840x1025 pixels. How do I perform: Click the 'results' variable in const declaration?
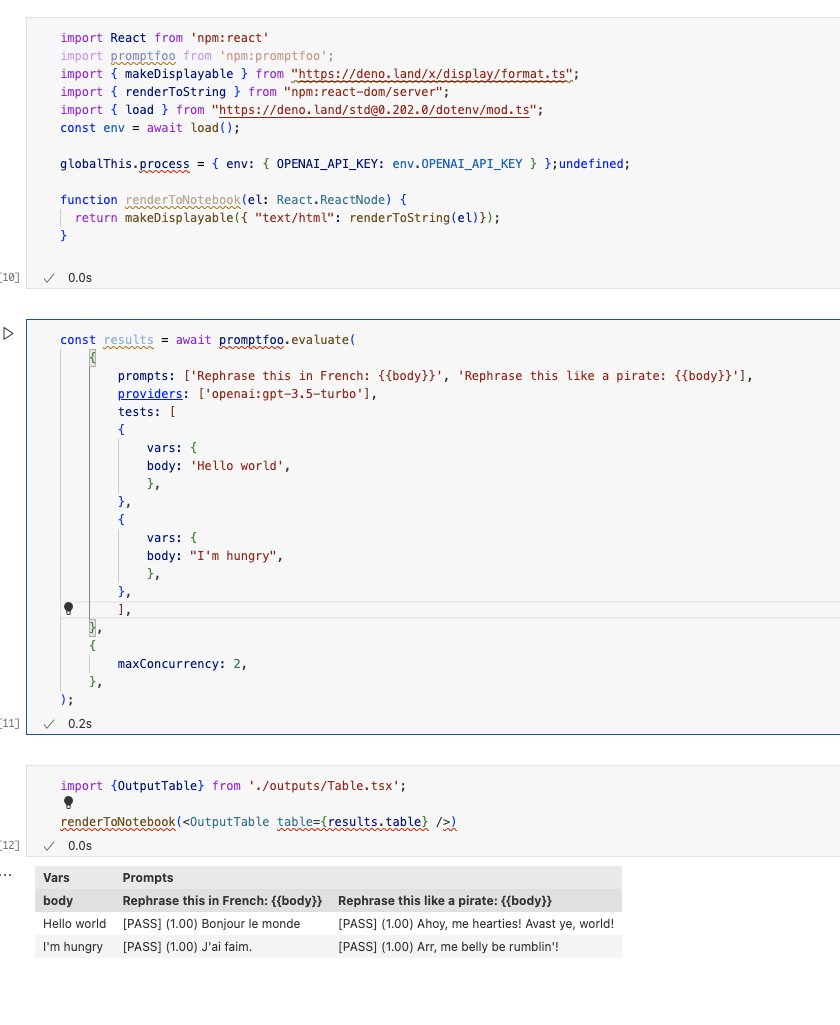(128, 340)
